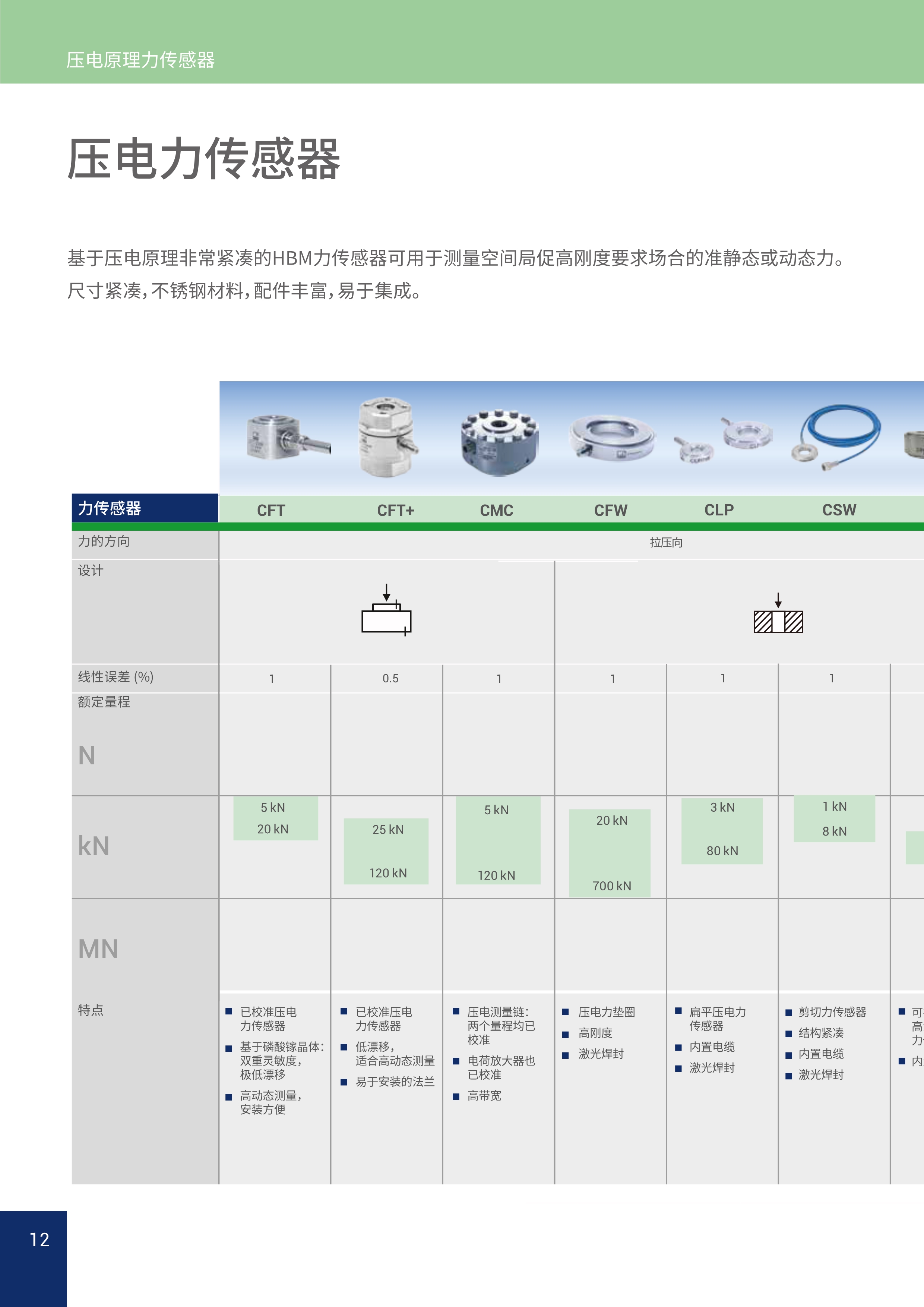Click the CFW washer product photo

pyautogui.click(x=612, y=438)
